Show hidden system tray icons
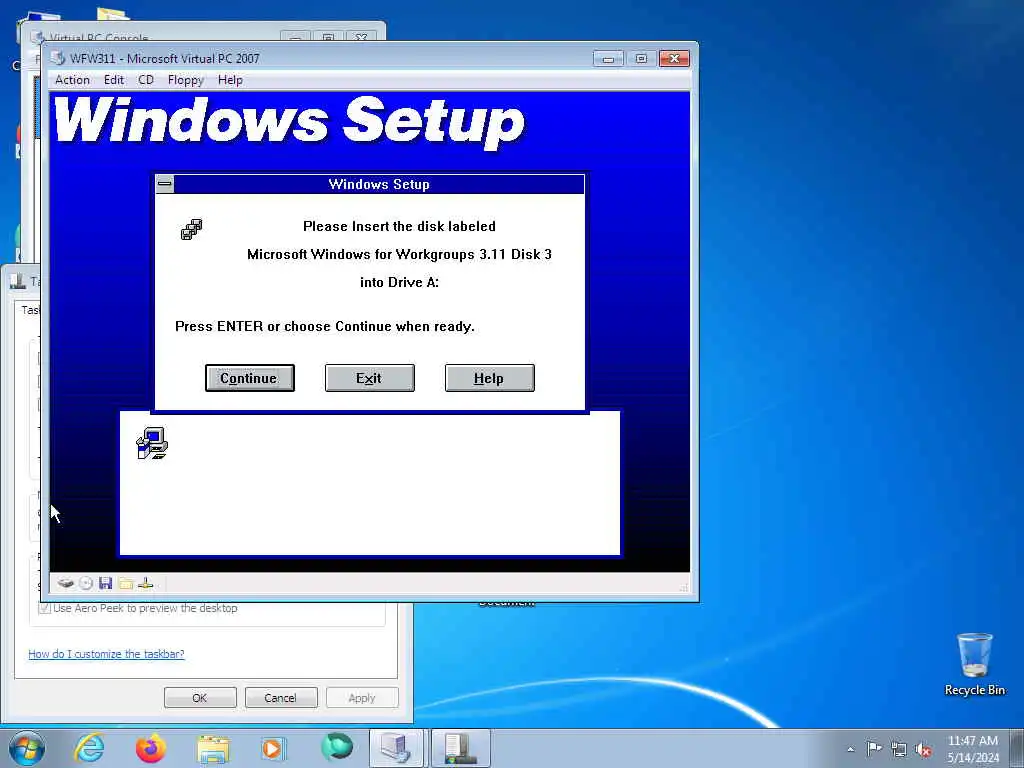1024x768 pixels. click(850, 749)
